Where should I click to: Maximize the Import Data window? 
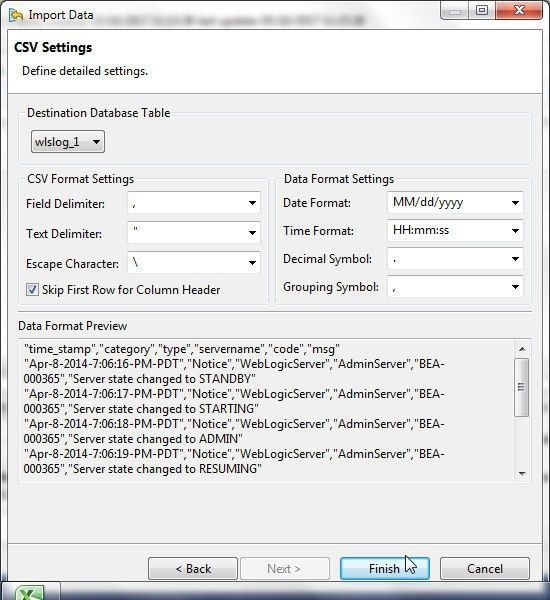coord(482,10)
